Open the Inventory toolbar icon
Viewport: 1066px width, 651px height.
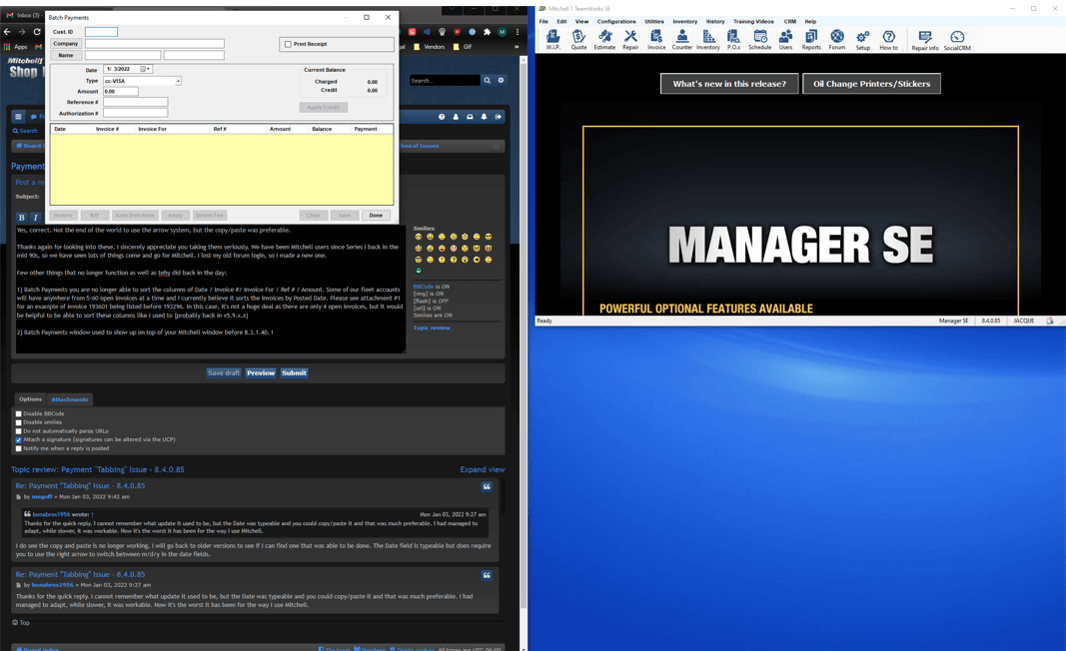708,39
